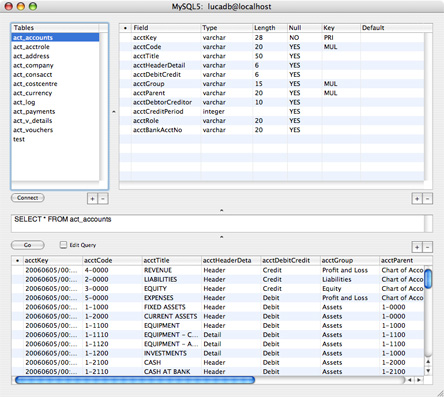Click the horizontal scroll left arrow in results
444x397 pixels.
(x=410, y=380)
